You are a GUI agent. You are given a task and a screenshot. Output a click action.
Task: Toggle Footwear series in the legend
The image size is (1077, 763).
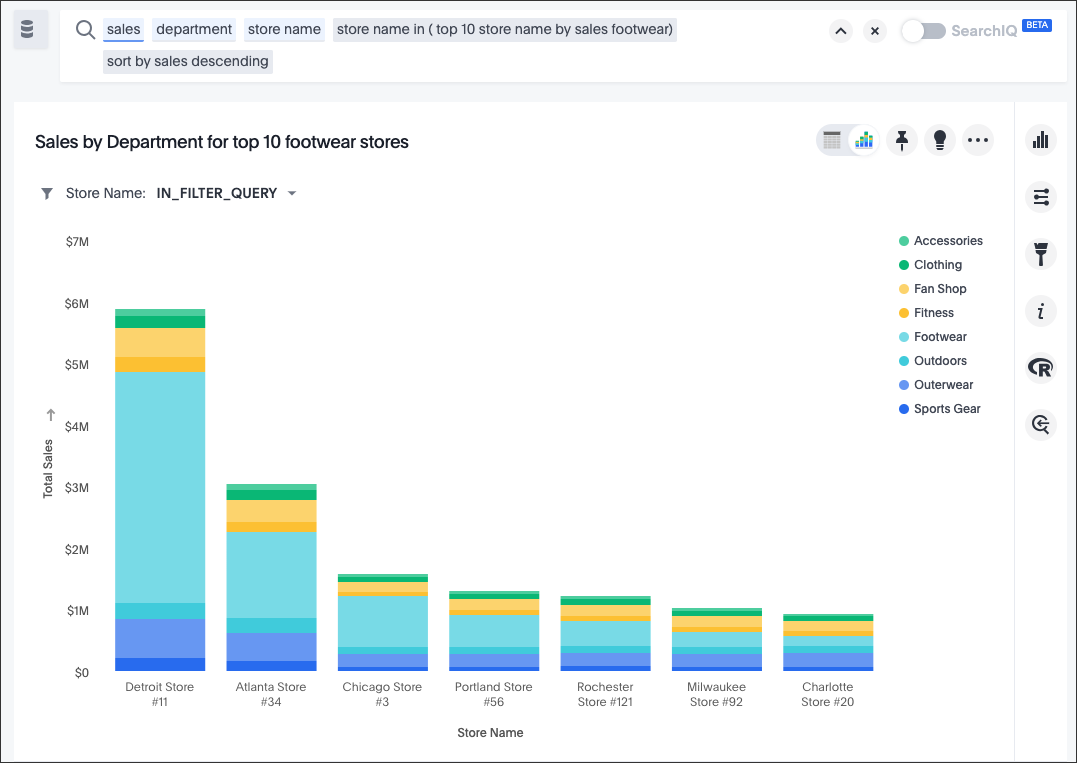939,337
